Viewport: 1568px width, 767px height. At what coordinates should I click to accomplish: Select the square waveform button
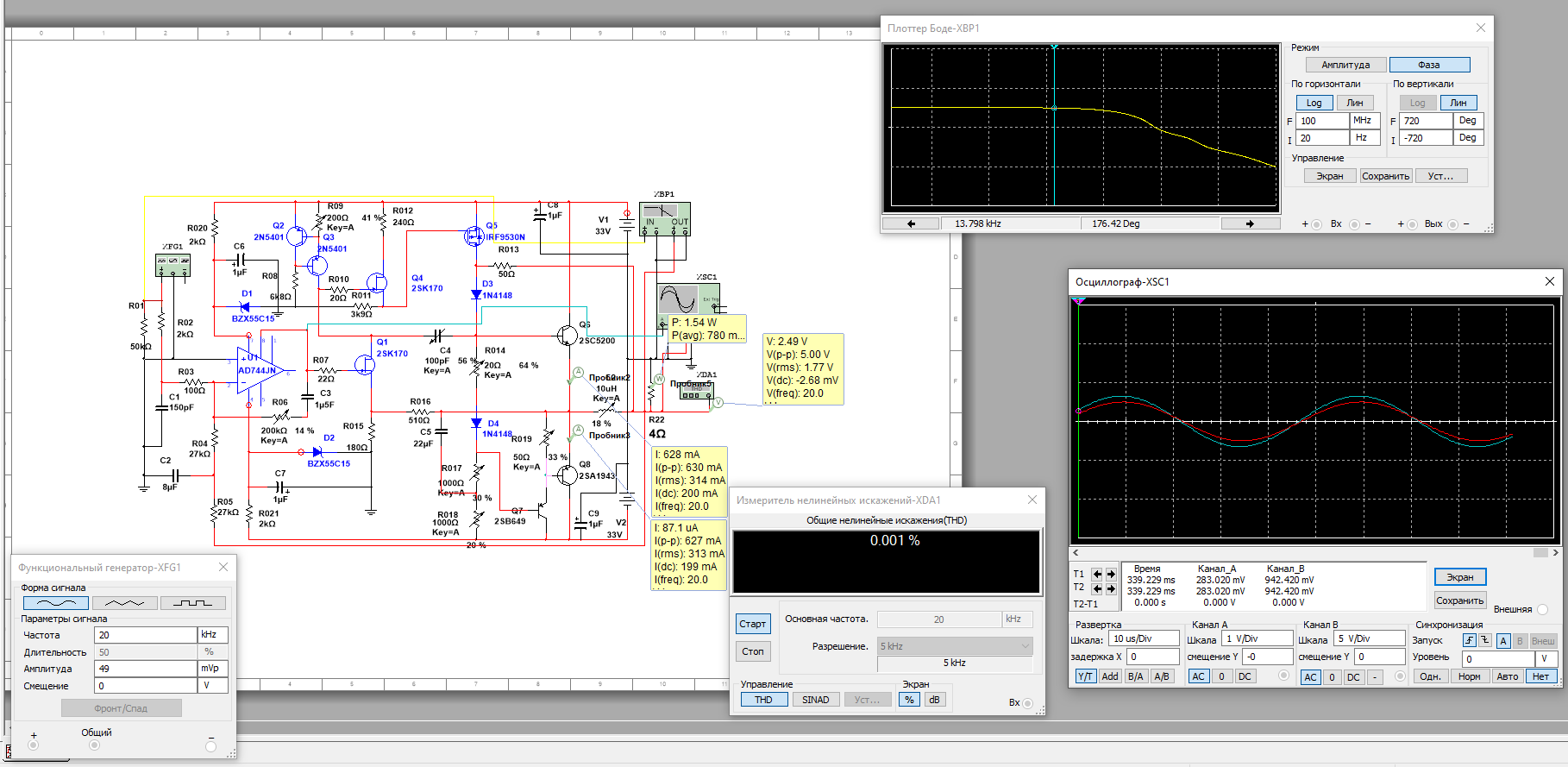tap(192, 603)
